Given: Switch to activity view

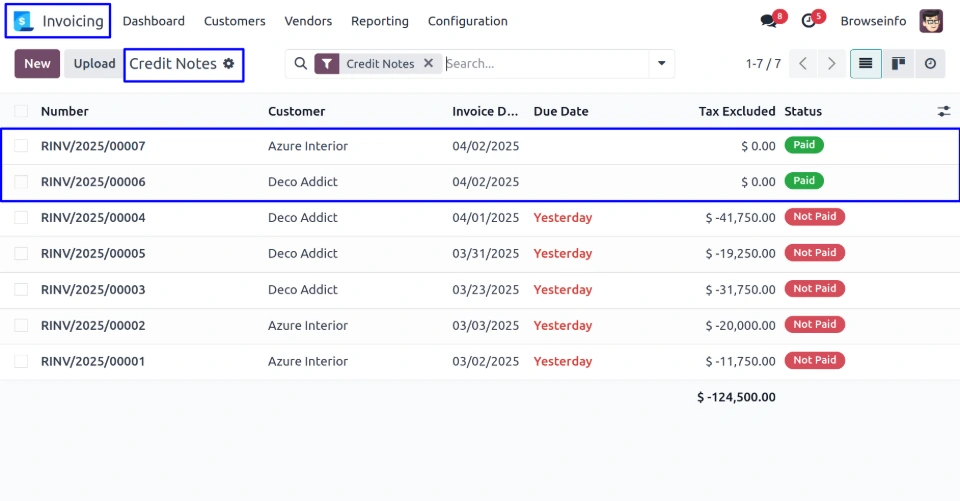Looking at the screenshot, I should (x=930, y=64).
